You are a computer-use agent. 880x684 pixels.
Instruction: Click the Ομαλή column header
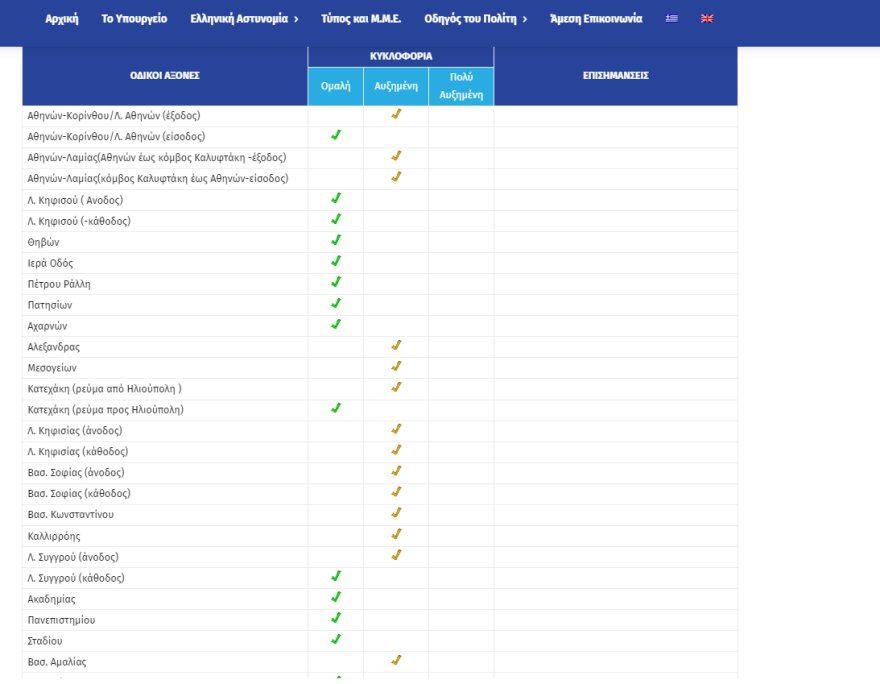335,86
